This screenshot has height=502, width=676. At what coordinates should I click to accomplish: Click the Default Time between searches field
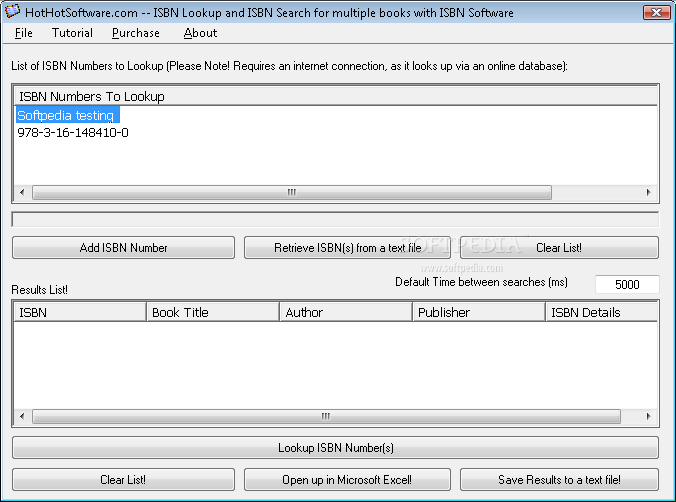point(627,284)
